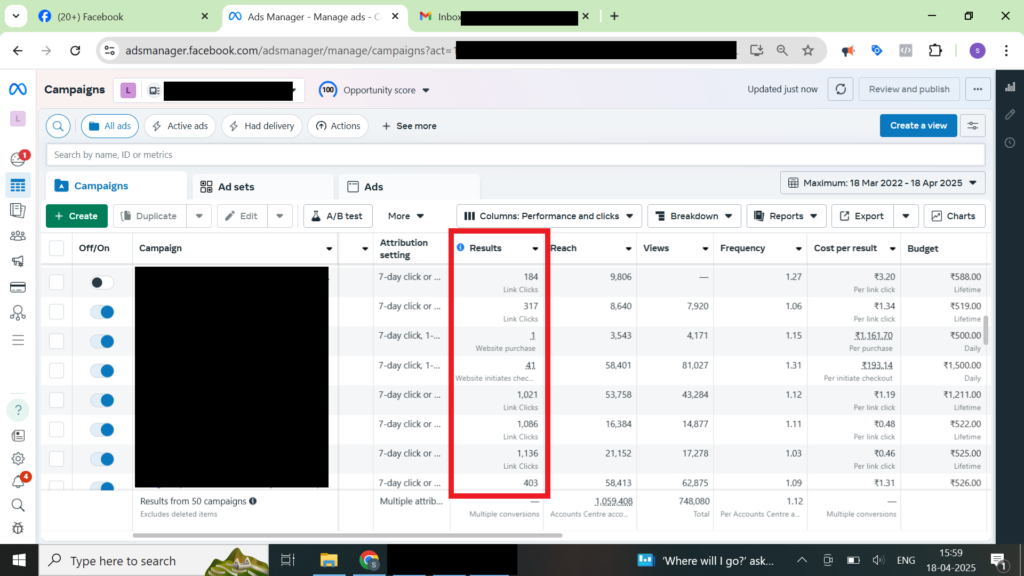The image size is (1024, 576).
Task: Expand the Columns: Performance and clicks dropdown
Action: point(549,216)
